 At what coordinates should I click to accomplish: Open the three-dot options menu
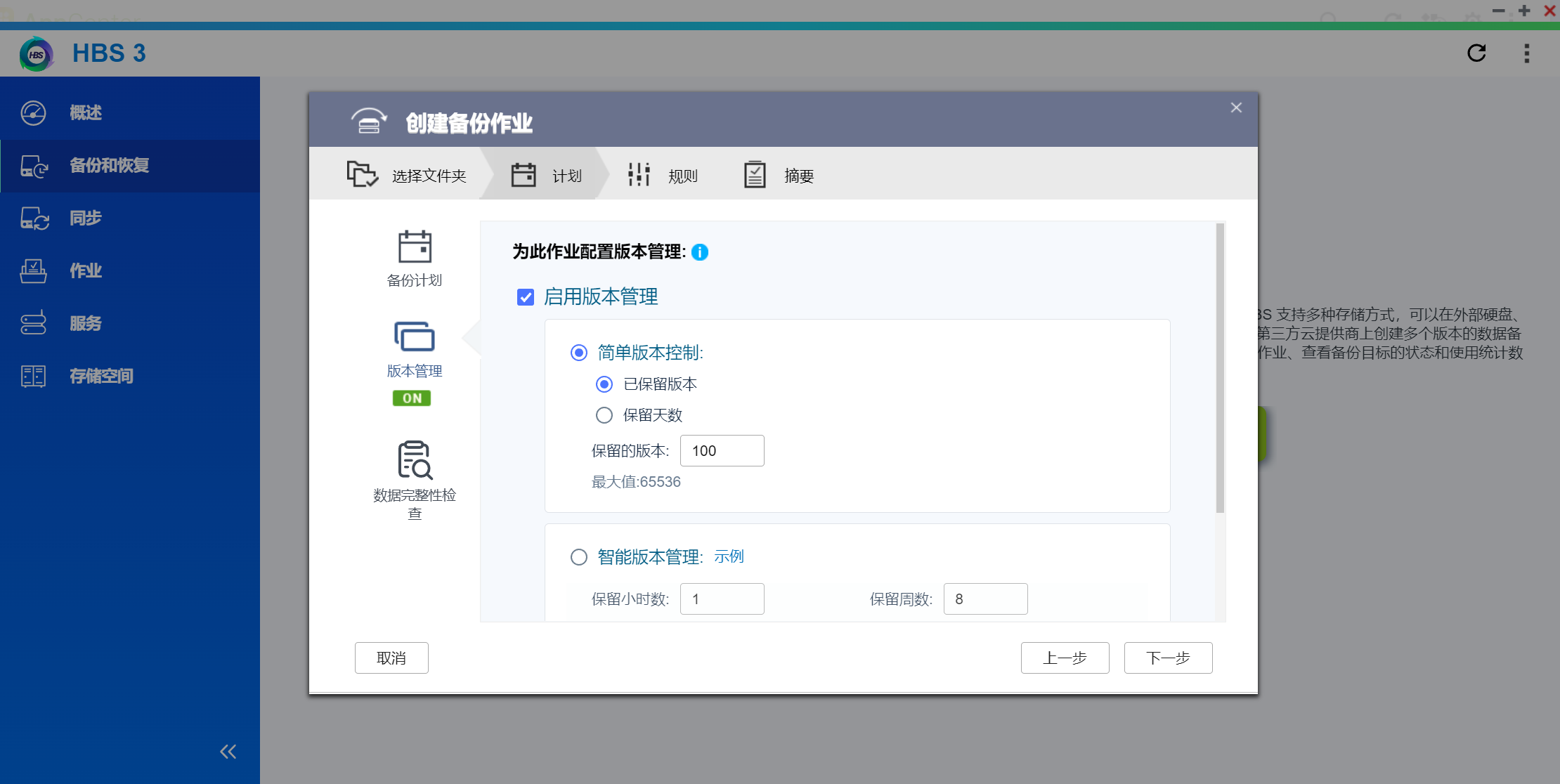click(x=1526, y=53)
